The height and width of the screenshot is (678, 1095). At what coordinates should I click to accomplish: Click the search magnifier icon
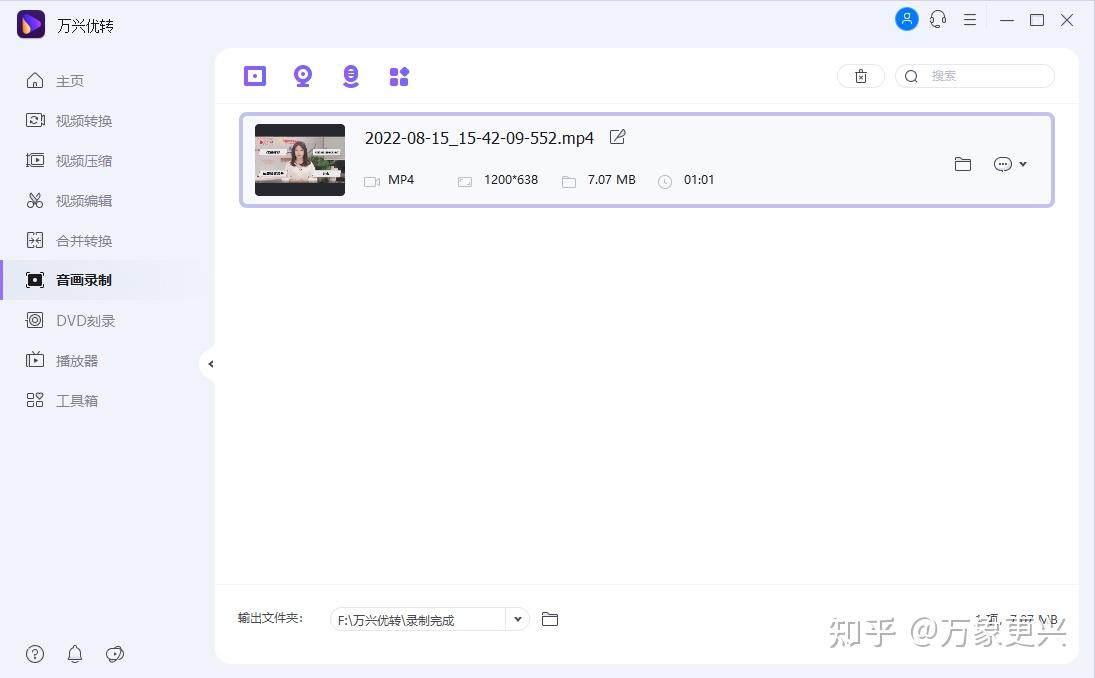[x=911, y=76]
